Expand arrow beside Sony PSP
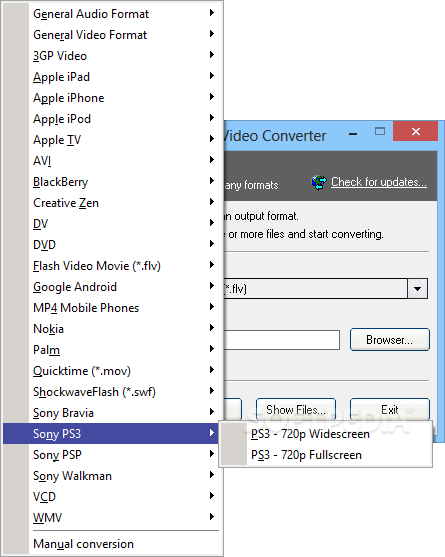 coord(212,453)
